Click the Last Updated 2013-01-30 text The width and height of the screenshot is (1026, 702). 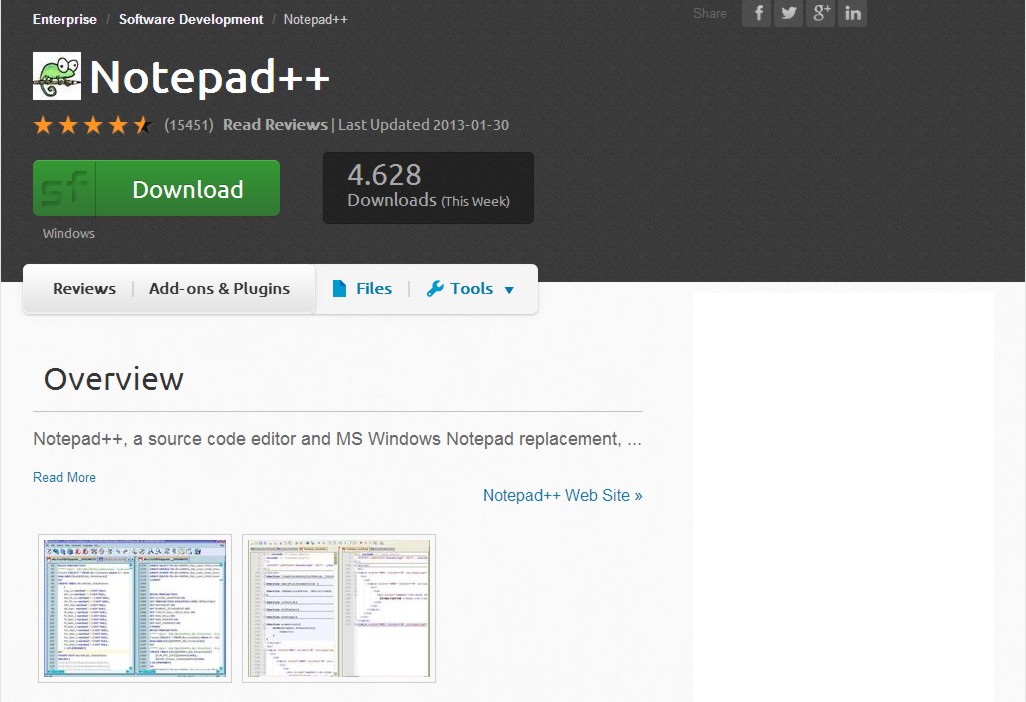[423, 125]
